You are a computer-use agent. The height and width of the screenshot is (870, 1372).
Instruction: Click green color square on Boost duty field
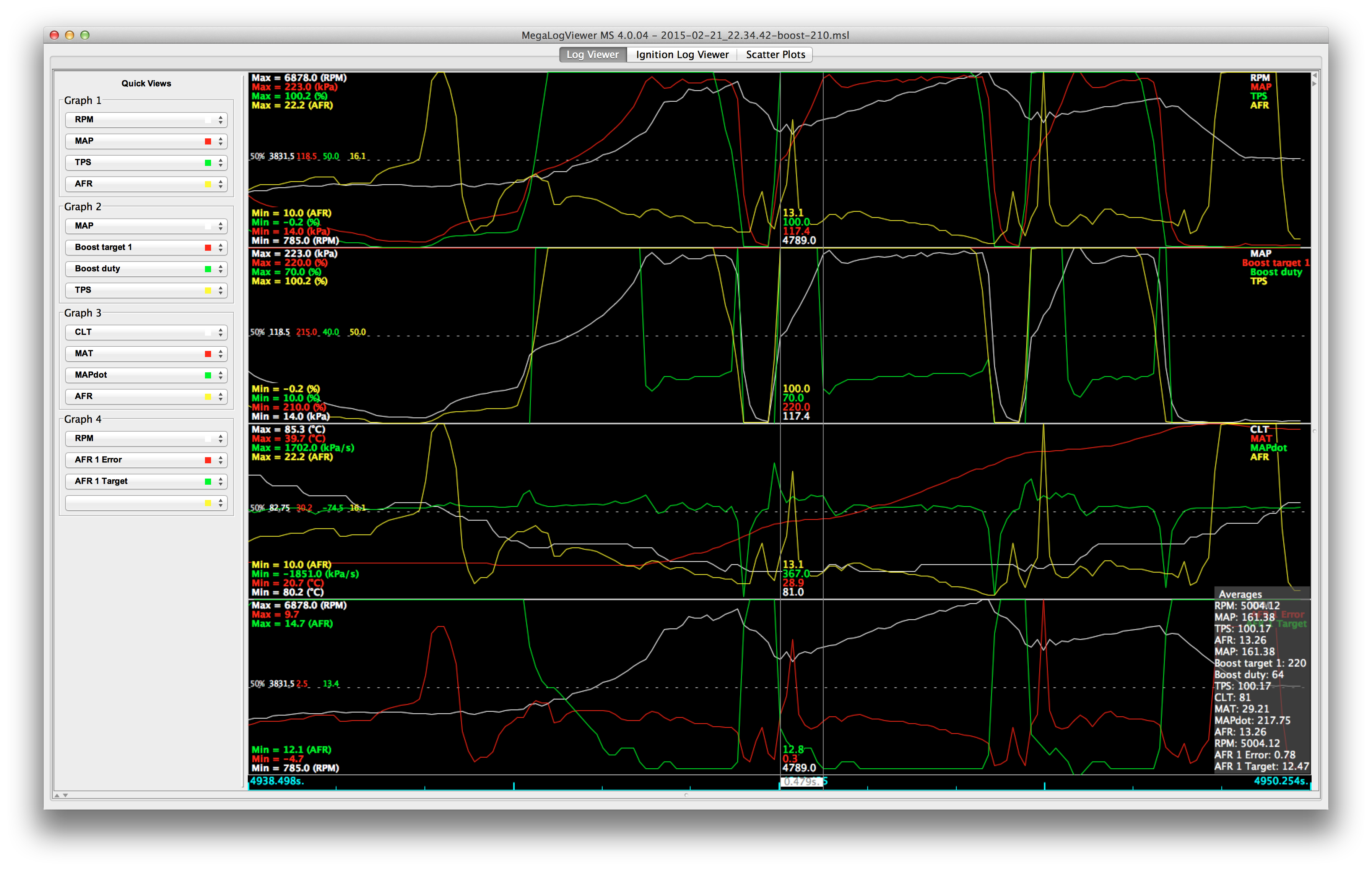coord(208,269)
